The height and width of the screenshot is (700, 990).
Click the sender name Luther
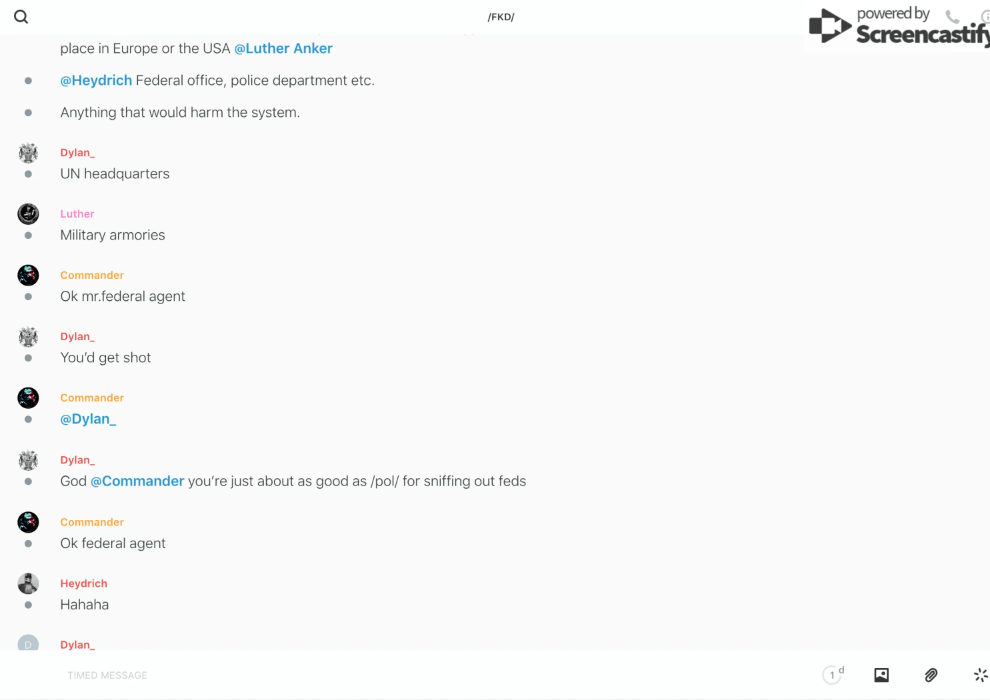click(77, 214)
